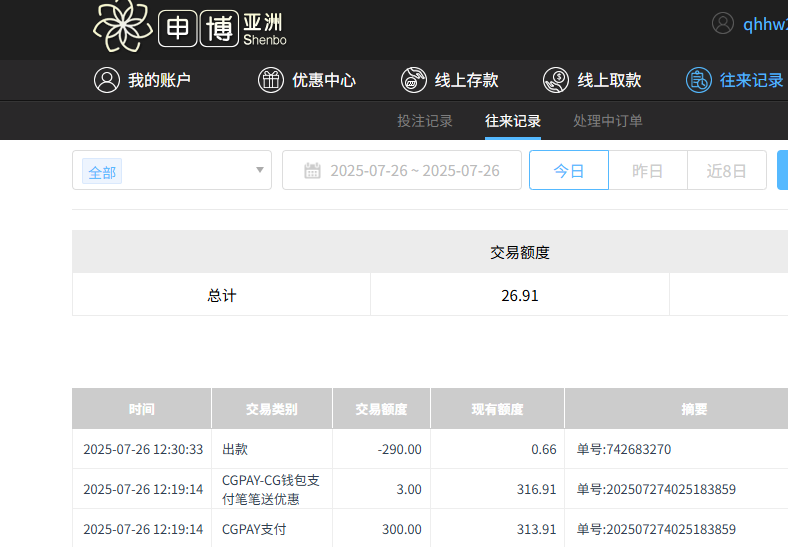Click the calendar icon in date field
Image resolution: width=788 pixels, height=547 pixels.
point(312,171)
